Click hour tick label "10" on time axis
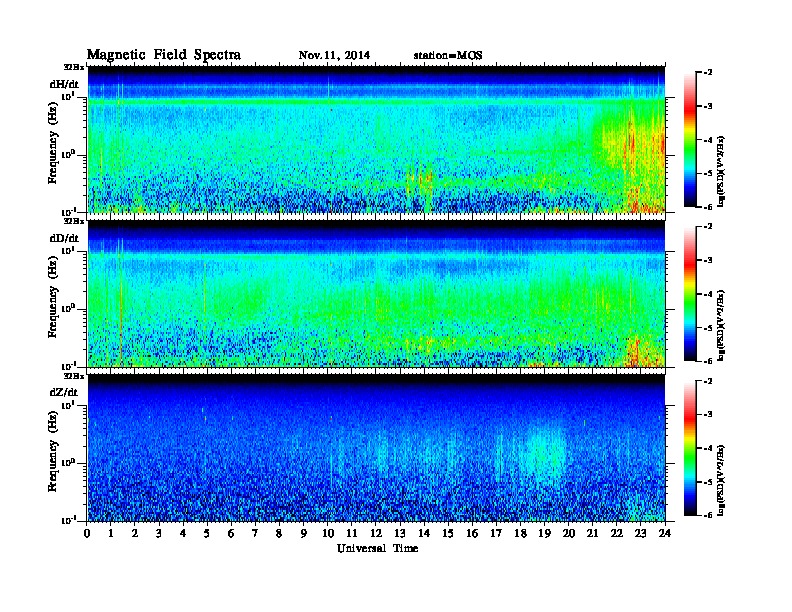Image resolution: width=792 pixels, height=612 pixels. tap(328, 534)
